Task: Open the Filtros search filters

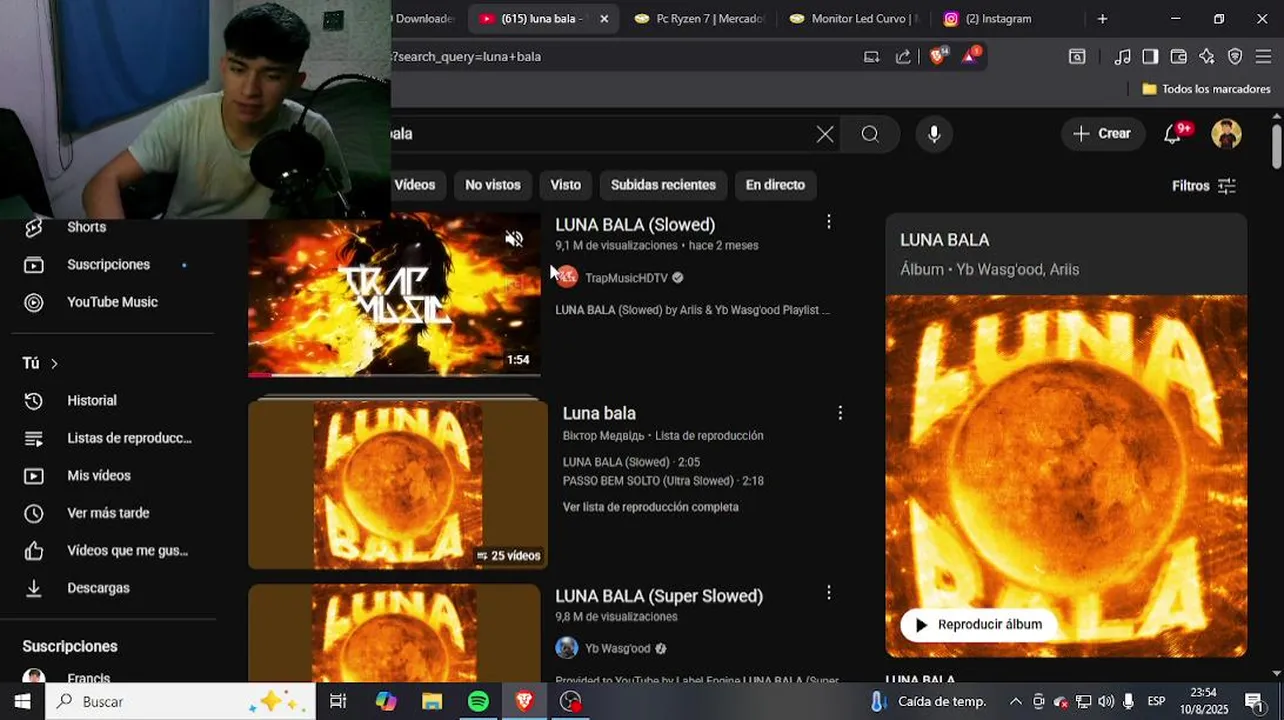Action: pyautogui.click(x=1204, y=186)
